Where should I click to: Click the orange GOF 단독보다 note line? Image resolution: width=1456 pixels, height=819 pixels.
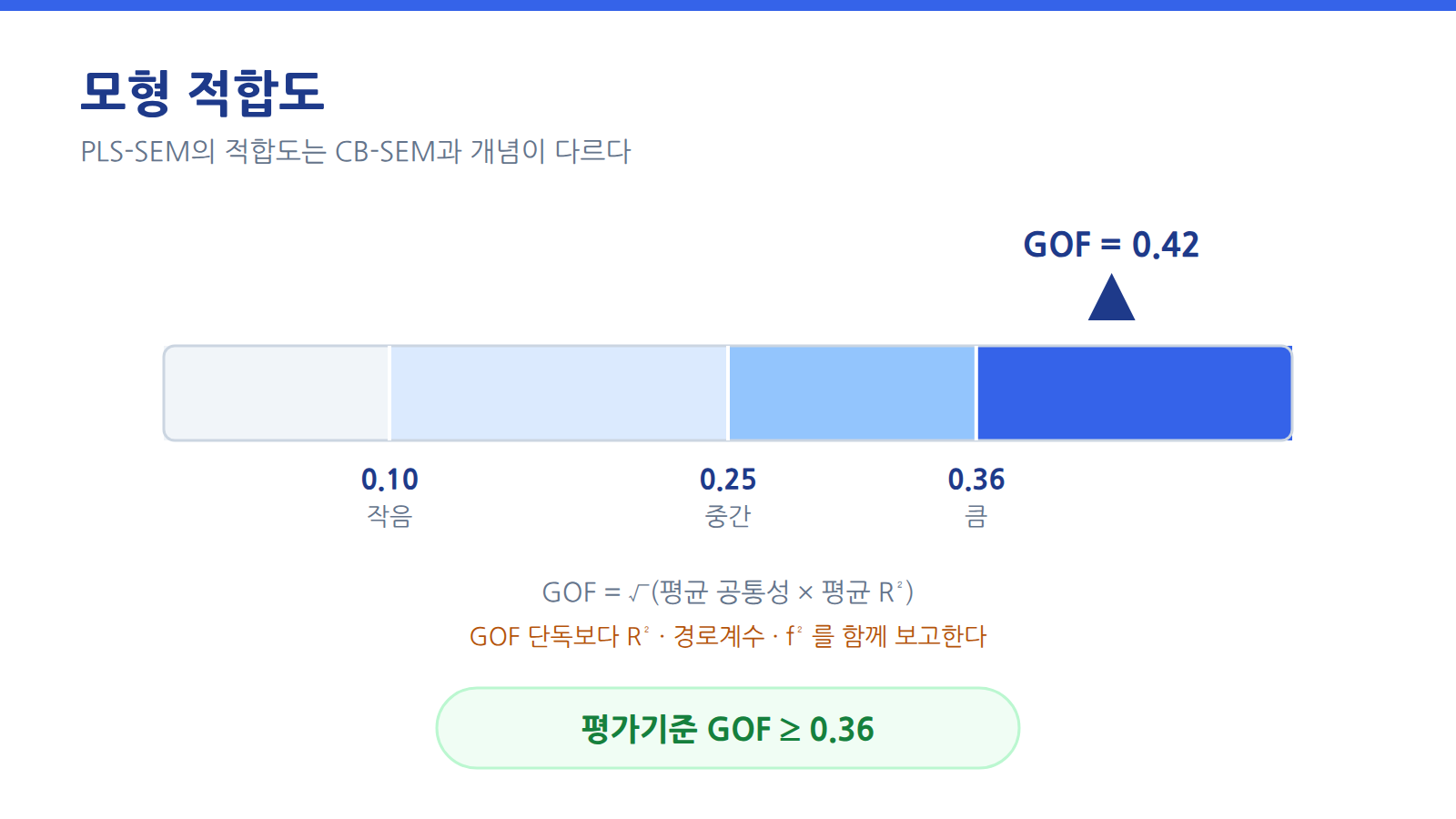[728, 636]
